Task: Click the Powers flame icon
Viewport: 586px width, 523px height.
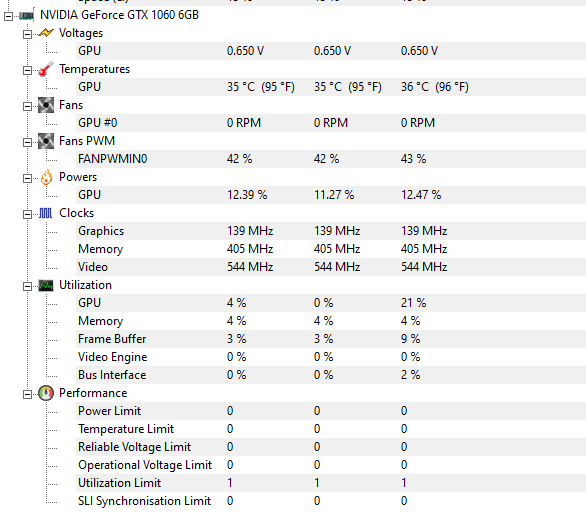Action: click(46, 177)
